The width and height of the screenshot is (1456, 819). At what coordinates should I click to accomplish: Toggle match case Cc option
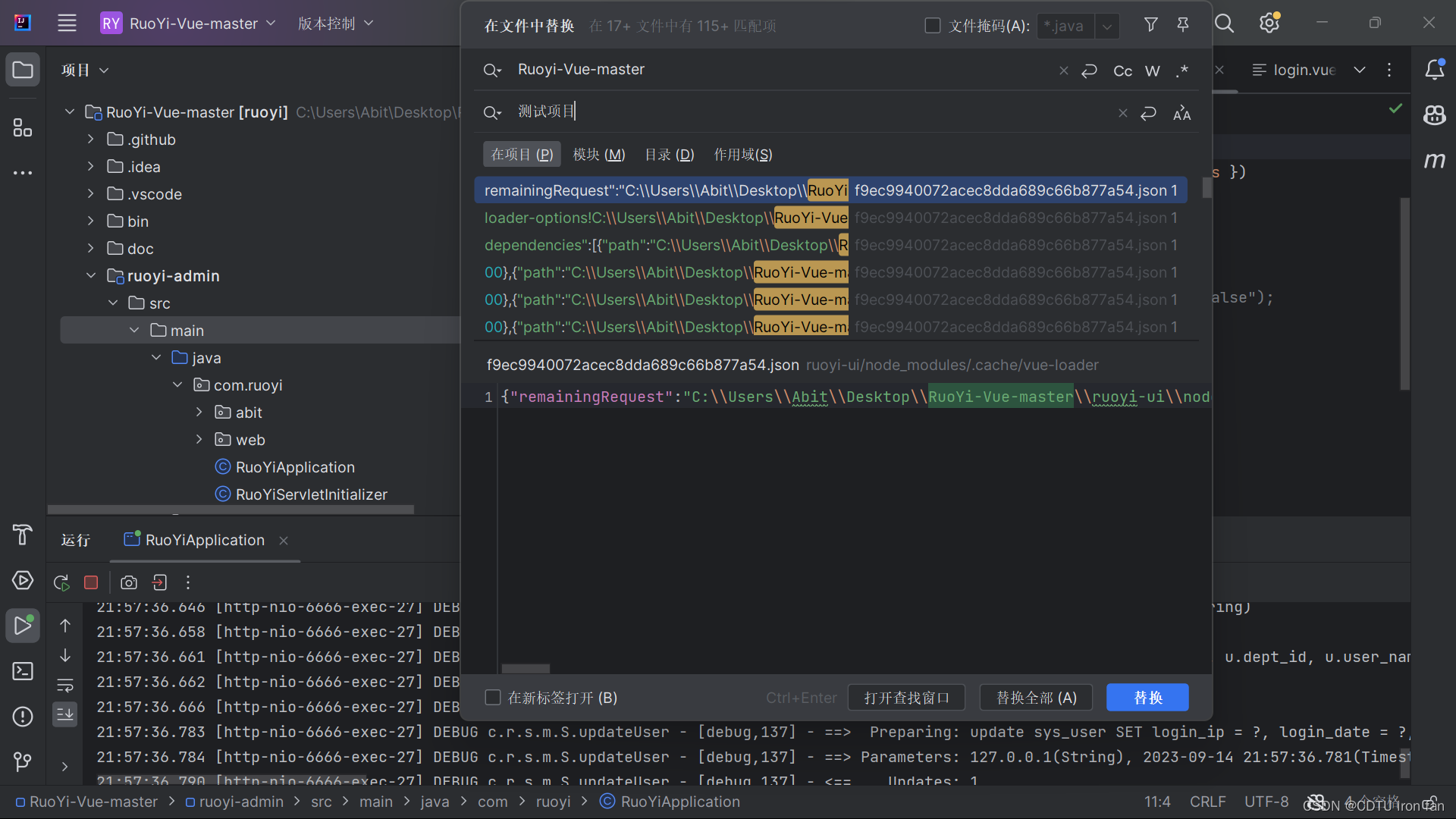[x=1122, y=71]
